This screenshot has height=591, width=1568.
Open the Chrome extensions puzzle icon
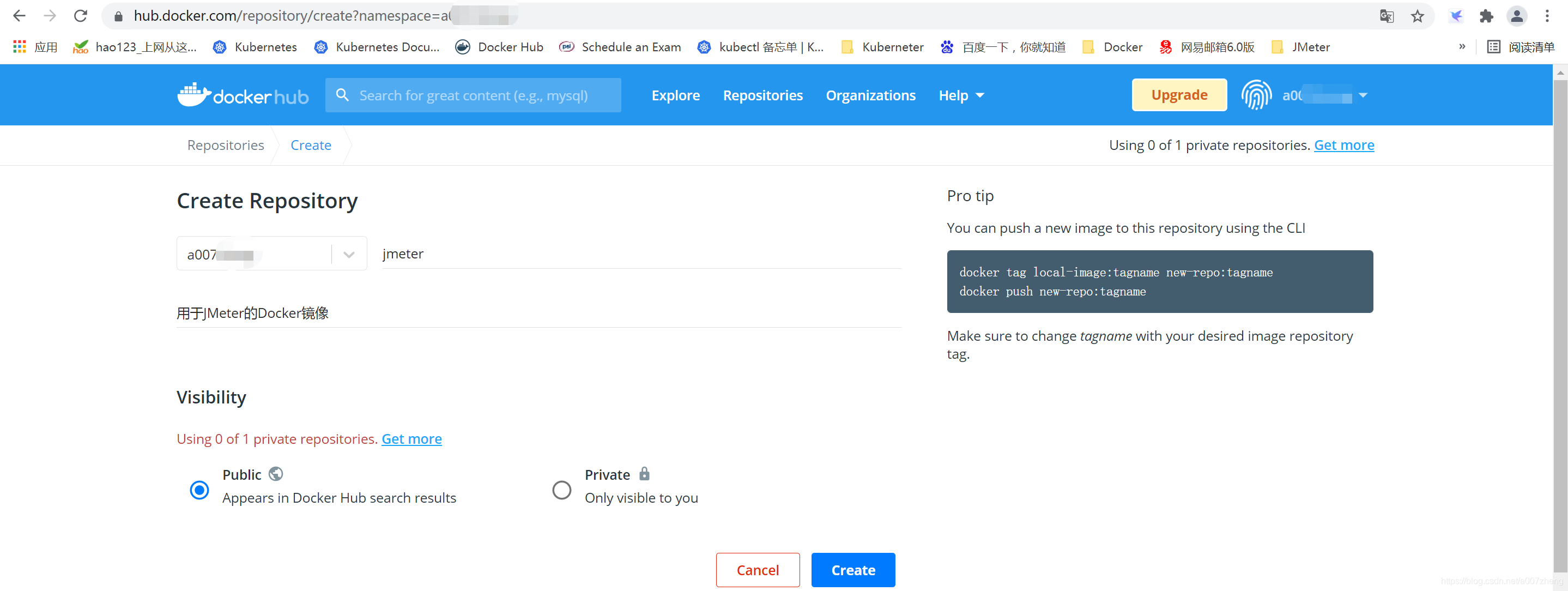pos(1486,16)
